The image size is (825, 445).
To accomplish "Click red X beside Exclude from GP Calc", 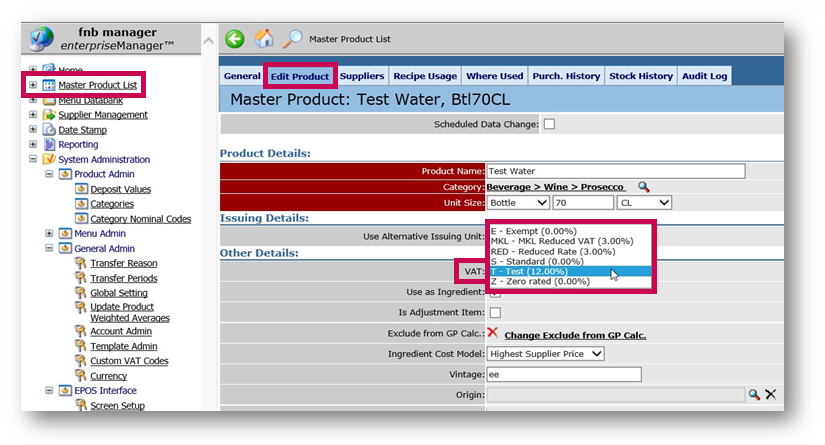I will (x=492, y=332).
